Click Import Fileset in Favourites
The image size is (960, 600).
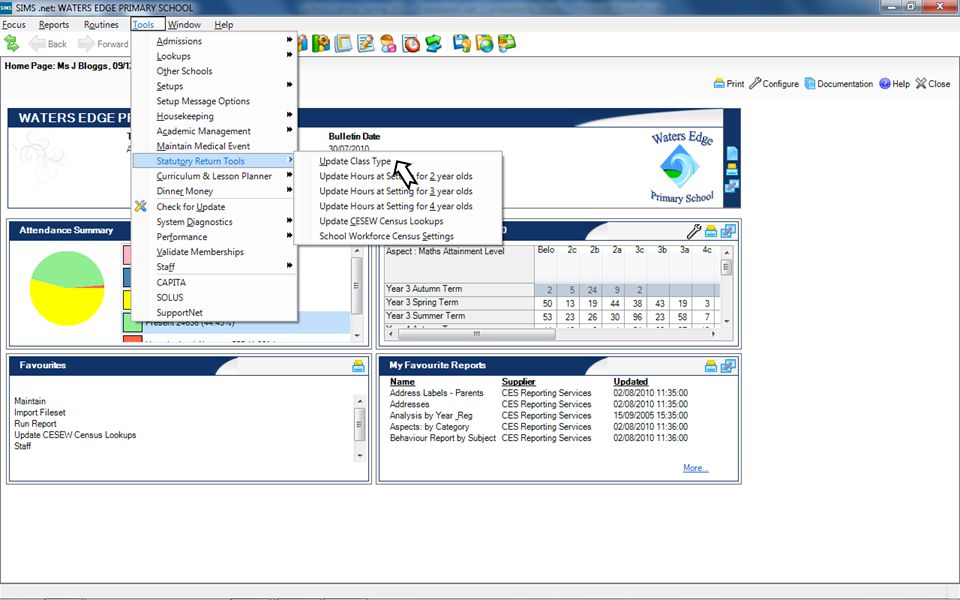tap(40, 413)
